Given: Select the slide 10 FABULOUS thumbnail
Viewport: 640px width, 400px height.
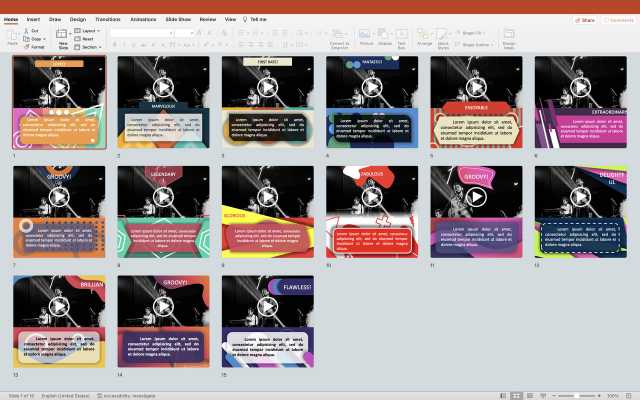Looking at the screenshot, I should pos(371,212).
